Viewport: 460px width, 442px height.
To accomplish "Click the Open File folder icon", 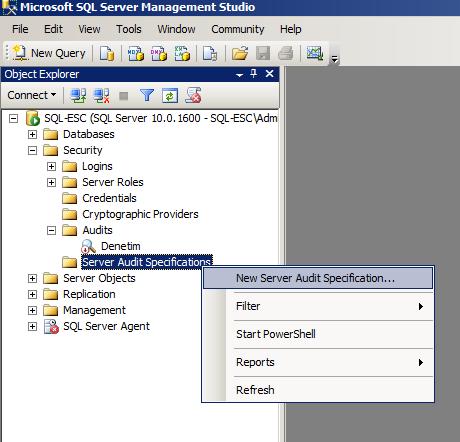I will 240,53.
